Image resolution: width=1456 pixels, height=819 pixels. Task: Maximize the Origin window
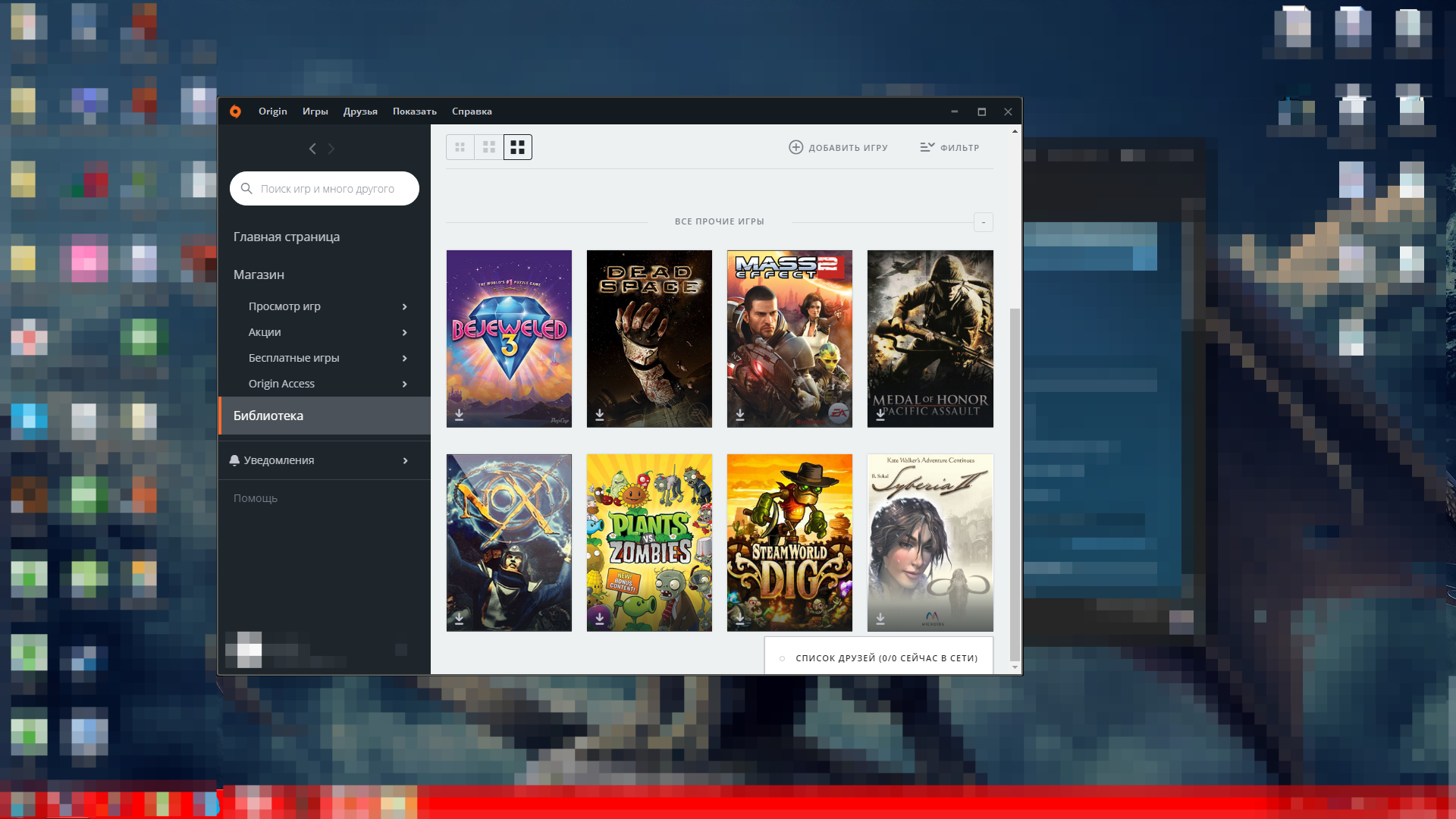[x=981, y=111]
